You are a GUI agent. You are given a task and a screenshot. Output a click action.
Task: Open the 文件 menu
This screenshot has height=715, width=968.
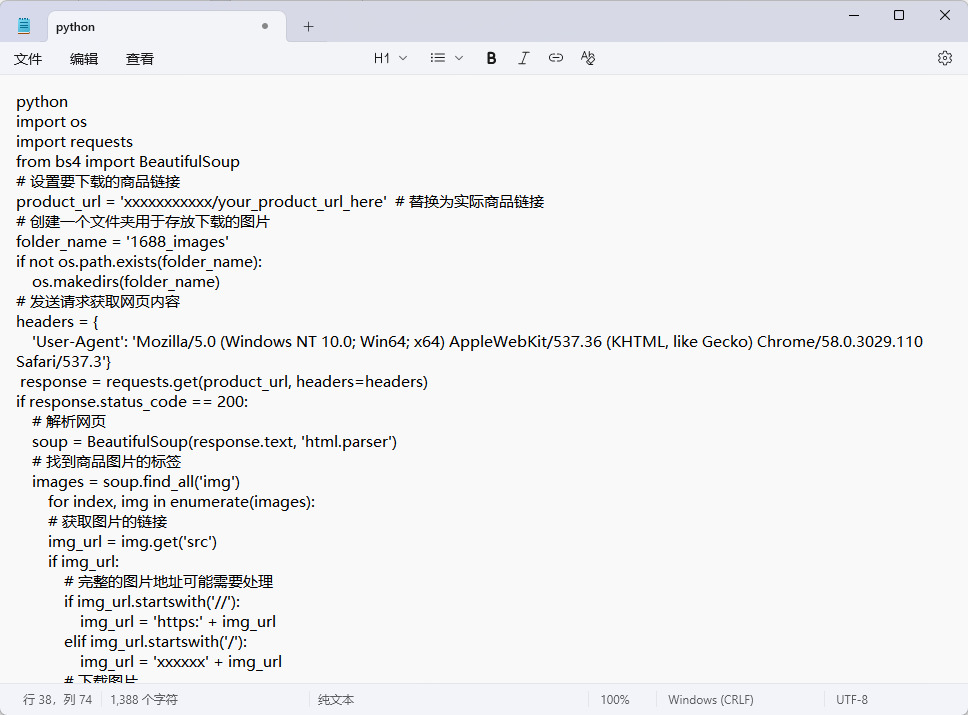(x=28, y=59)
